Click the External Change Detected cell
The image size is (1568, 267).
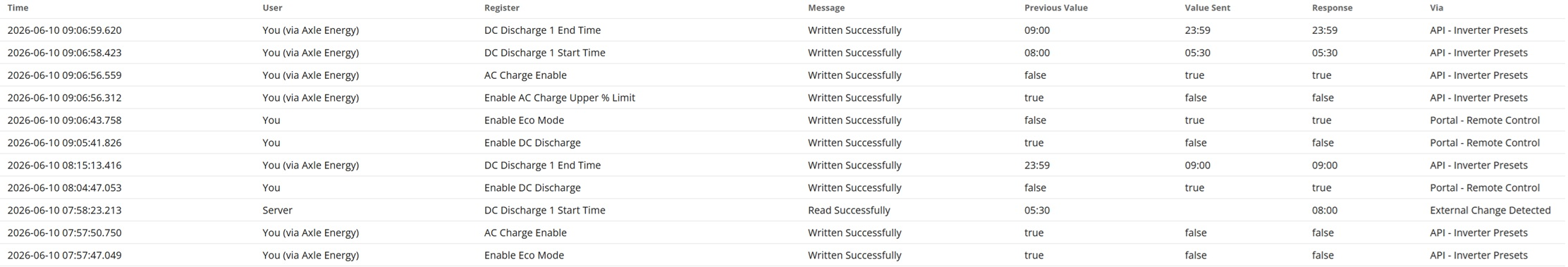[1490, 211]
